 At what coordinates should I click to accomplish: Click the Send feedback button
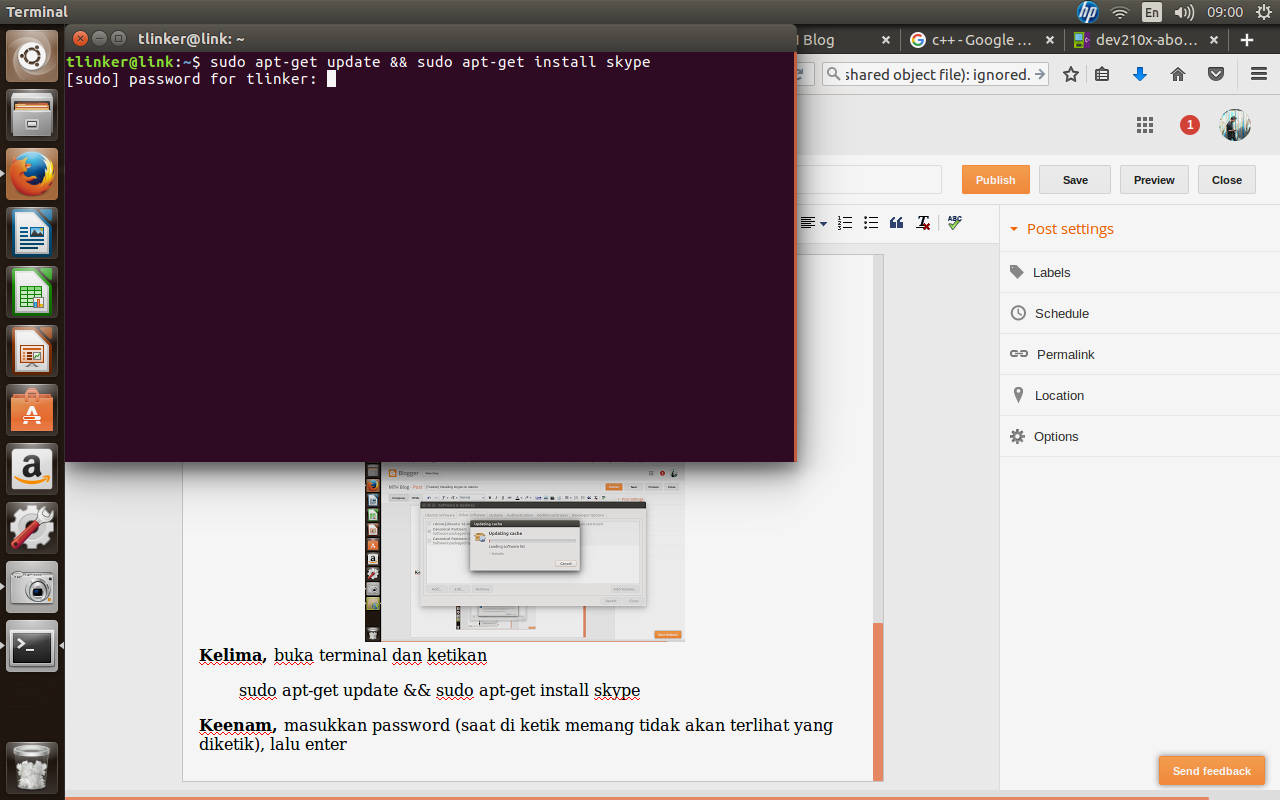pos(1212,771)
